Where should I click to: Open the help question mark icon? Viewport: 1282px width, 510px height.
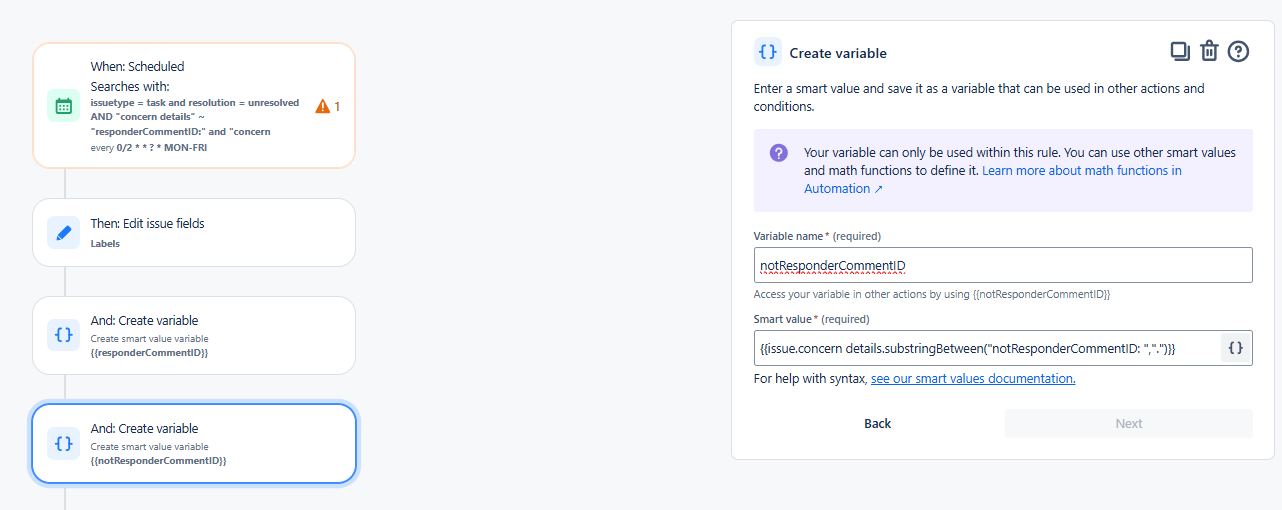coord(1238,51)
